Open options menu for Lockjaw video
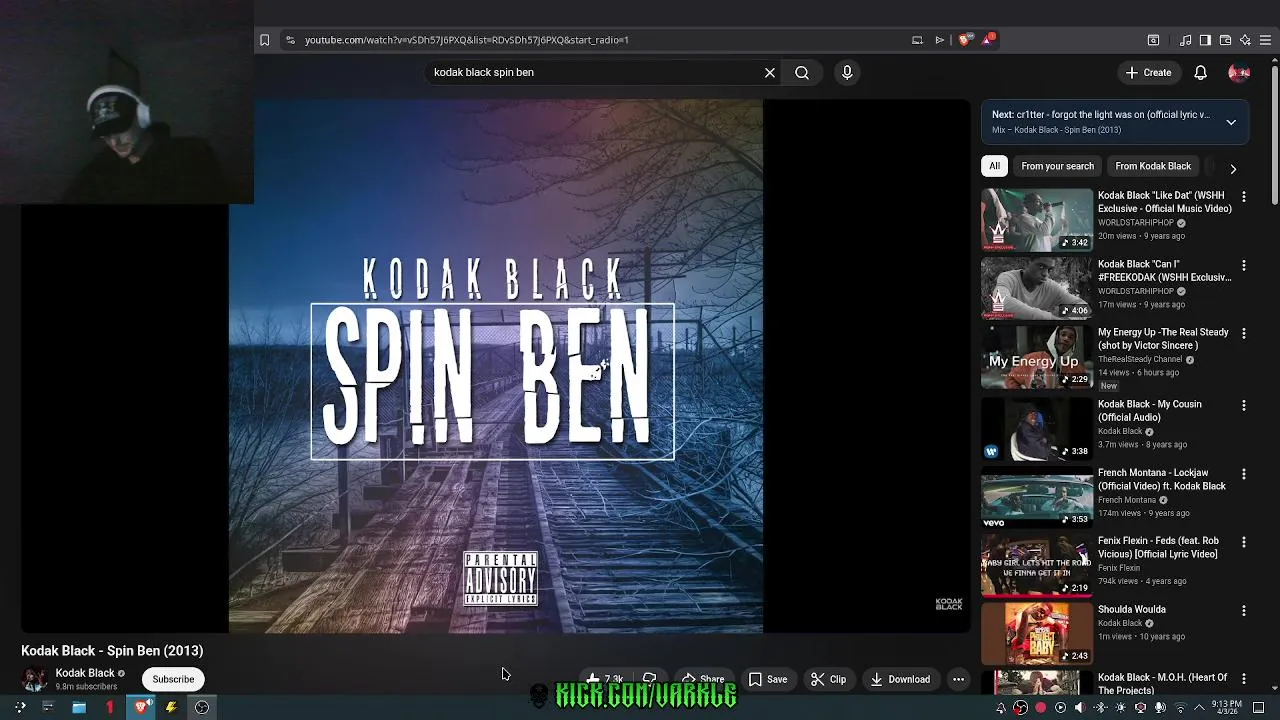1280x720 pixels. (x=1244, y=474)
